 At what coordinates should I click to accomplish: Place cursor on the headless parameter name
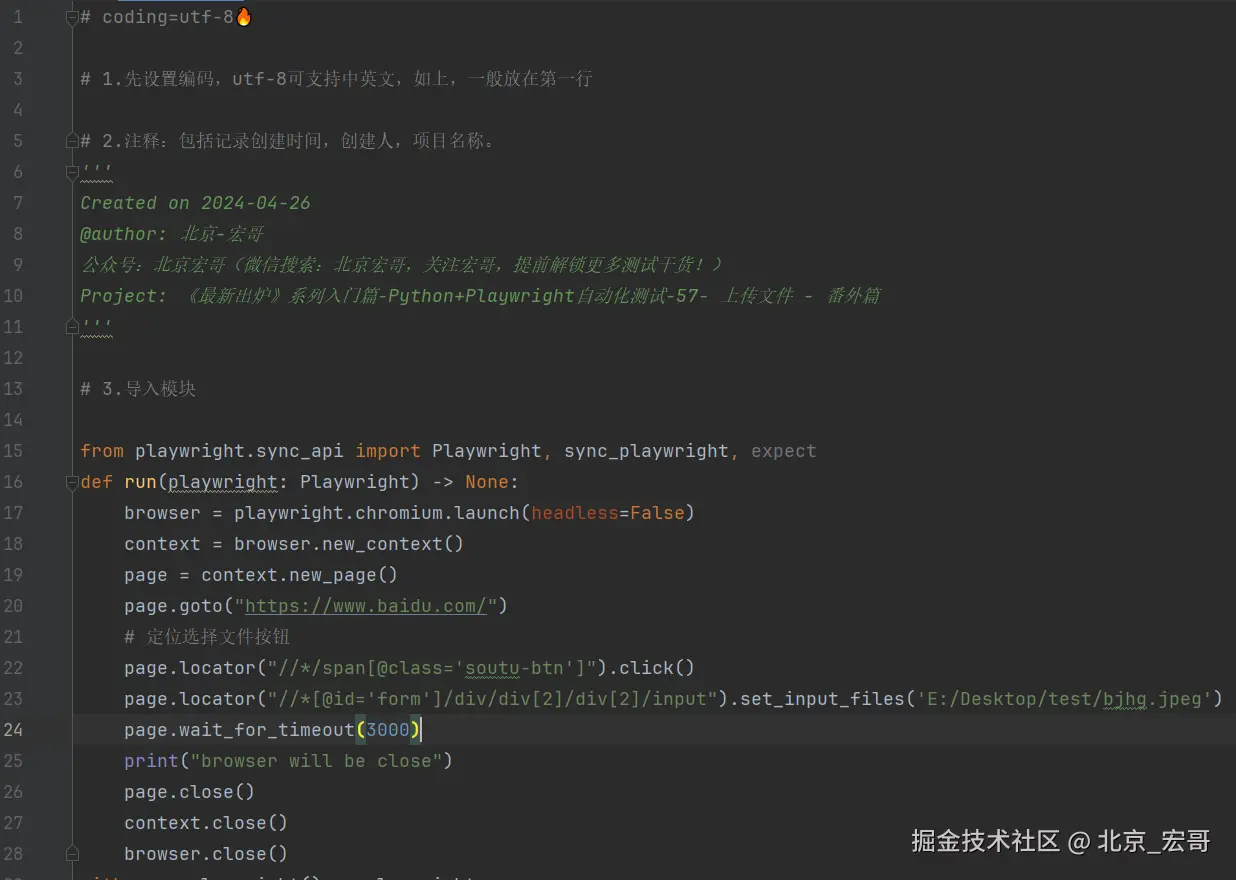[575, 513]
